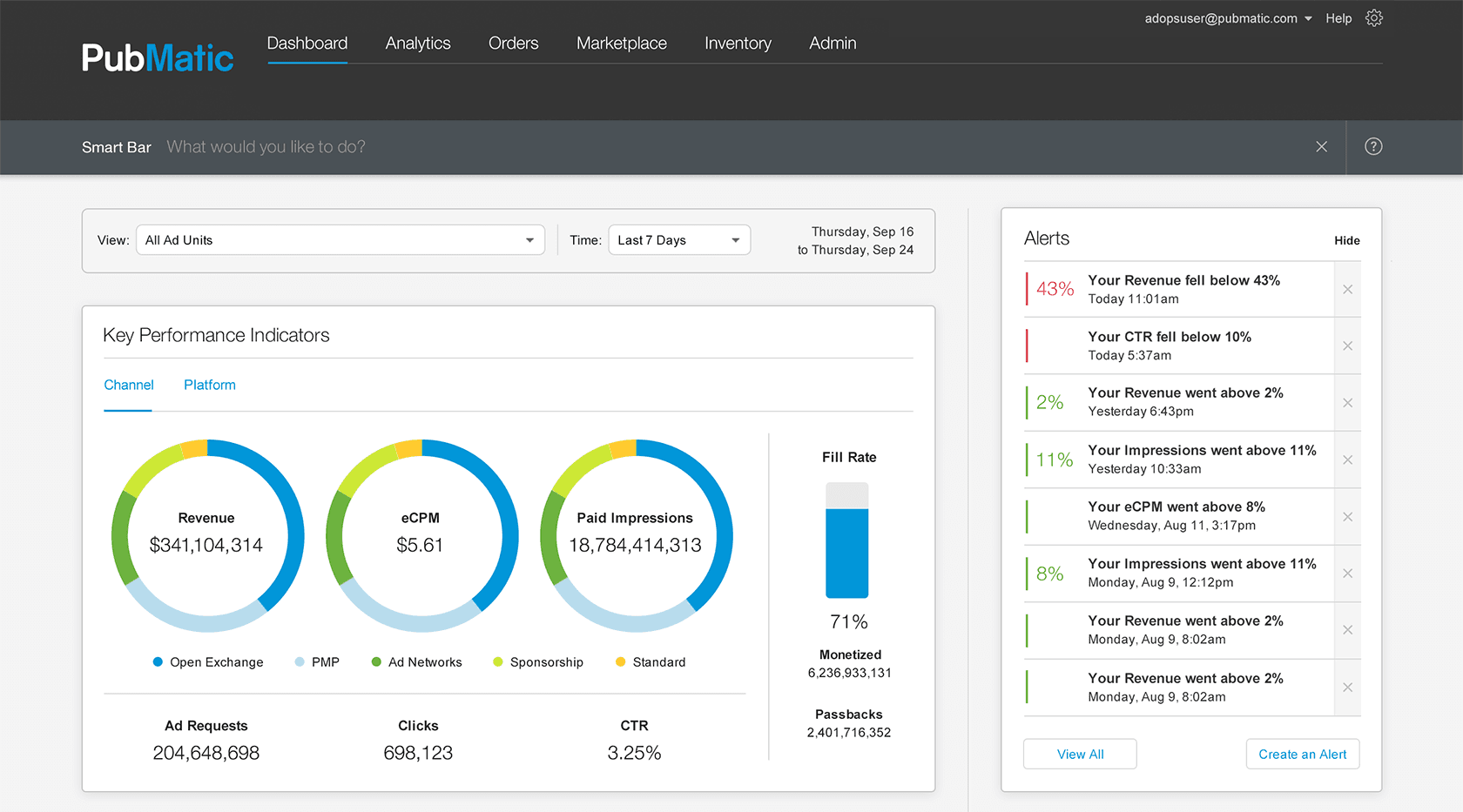The image size is (1463, 812).
Task: Go to the Marketplace menu
Action: click(621, 44)
